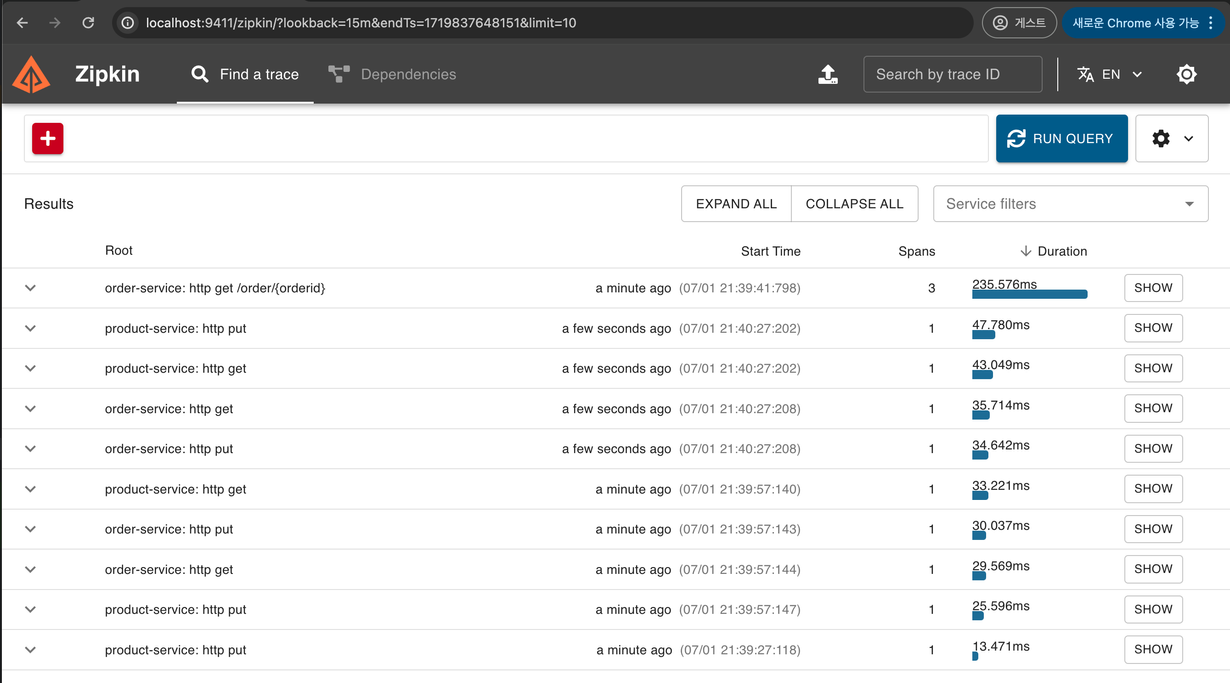1230x683 pixels.
Task: Click timestamp (07/01 21:39:57:147)
Action: (x=740, y=610)
